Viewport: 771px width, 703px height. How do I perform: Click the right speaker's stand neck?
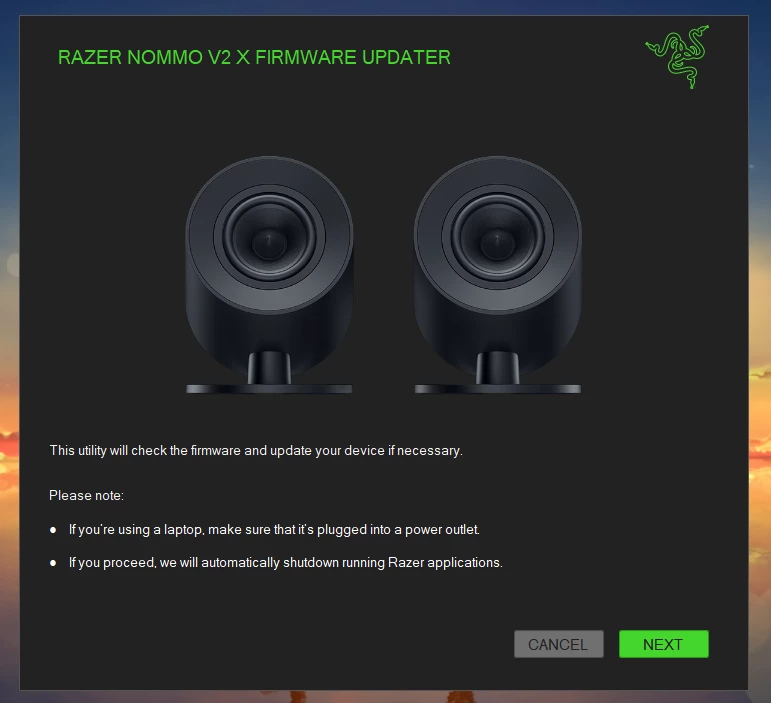(498, 368)
